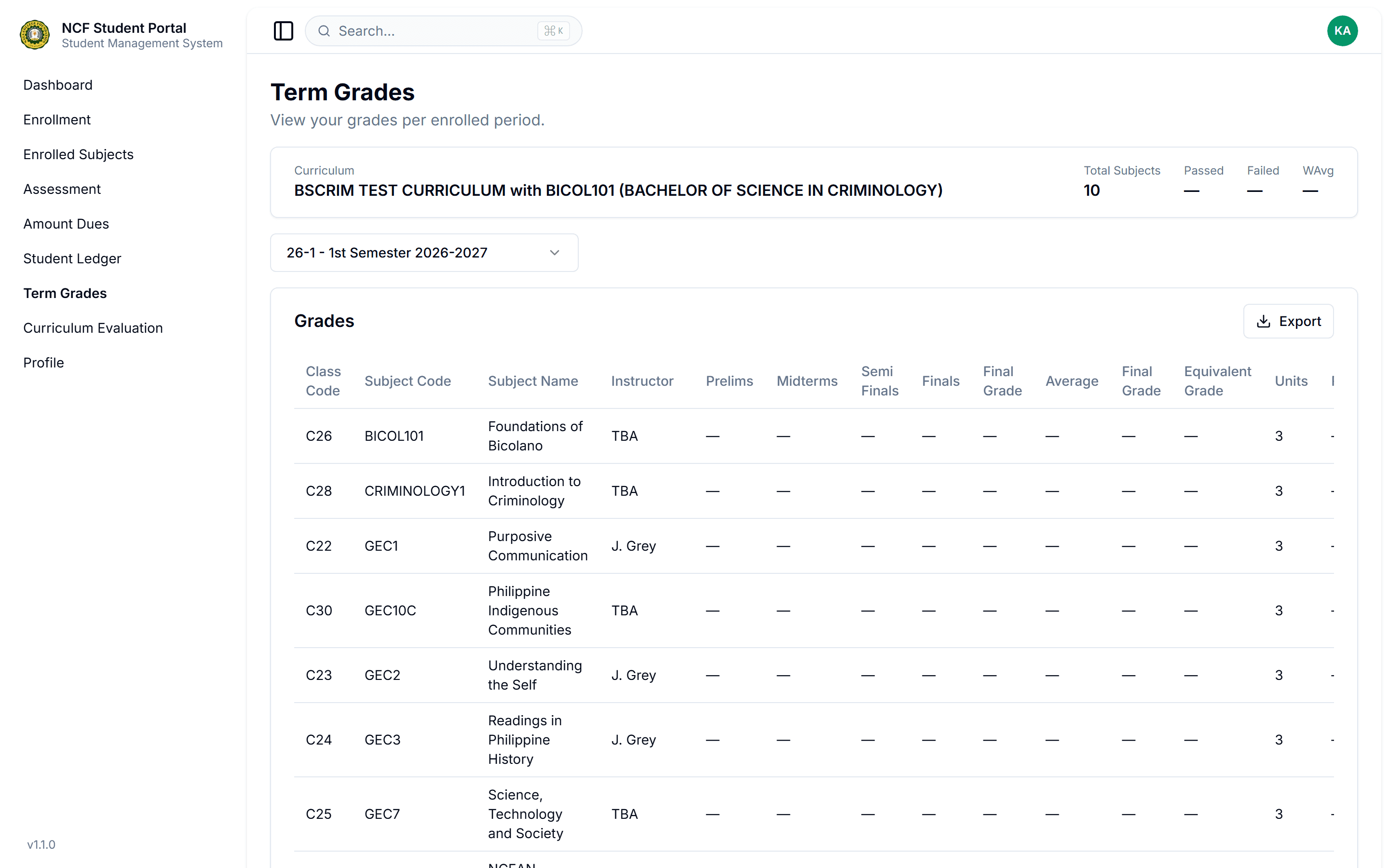
Task: Open Curriculum Evaluation
Action: (x=93, y=328)
